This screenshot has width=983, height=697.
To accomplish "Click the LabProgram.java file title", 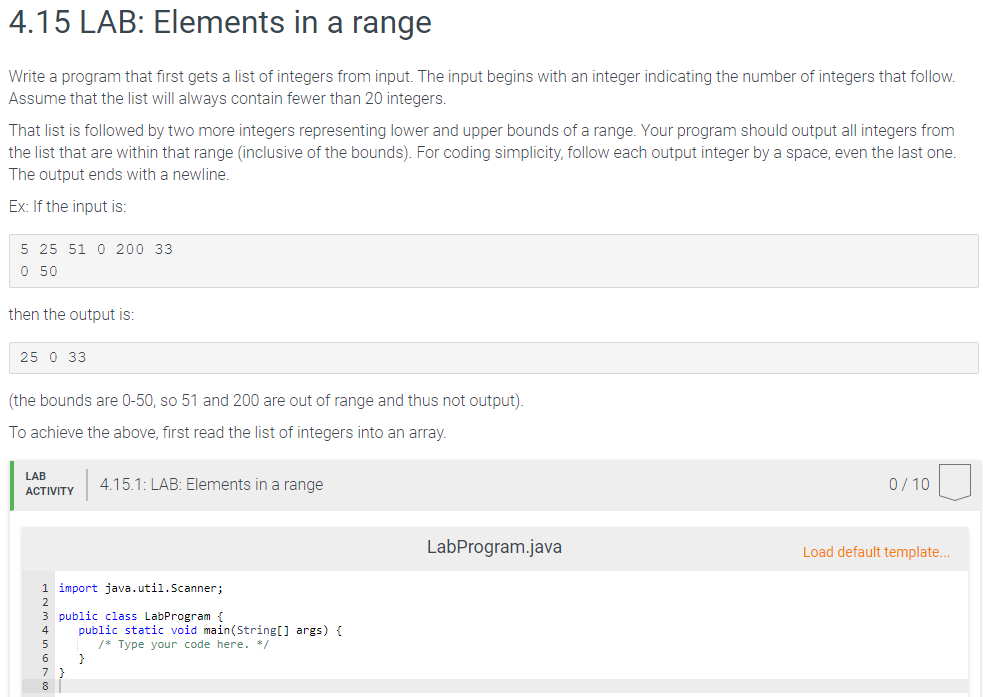I will [x=494, y=547].
